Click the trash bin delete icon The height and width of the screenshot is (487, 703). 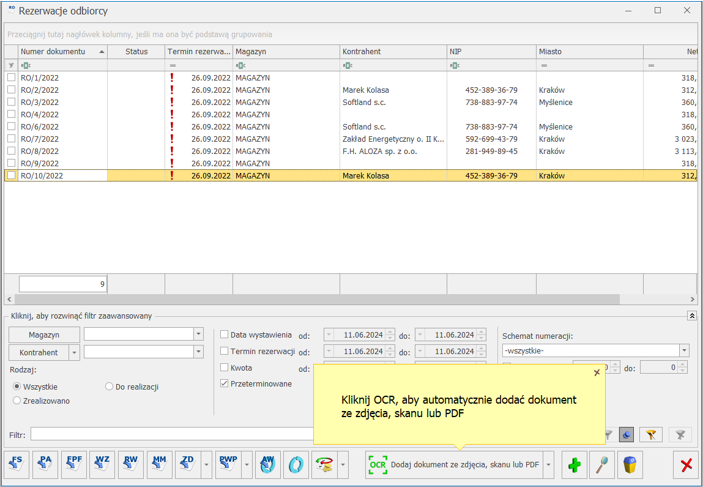(630, 465)
